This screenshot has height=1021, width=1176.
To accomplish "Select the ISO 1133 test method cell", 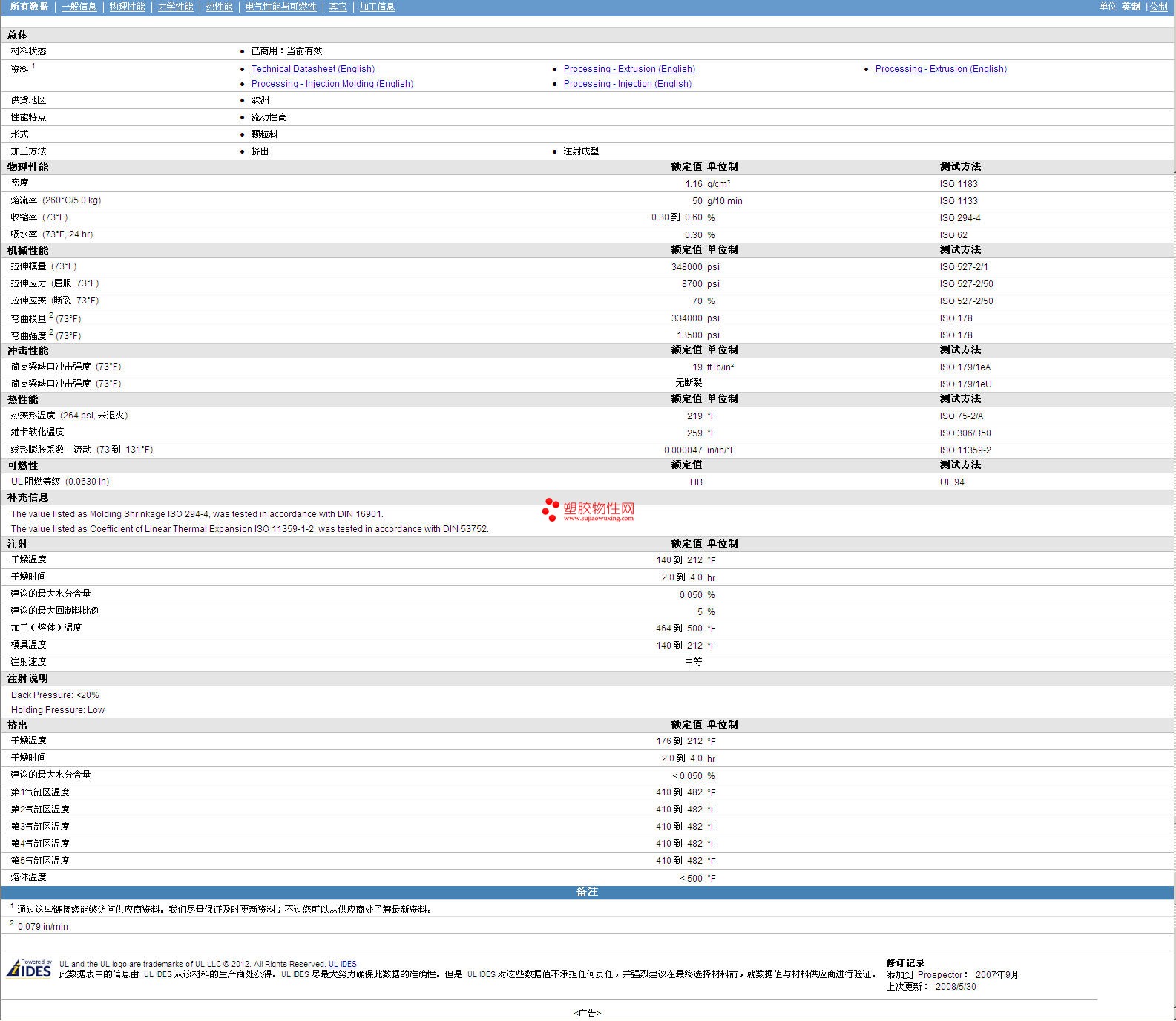I will coord(959,201).
